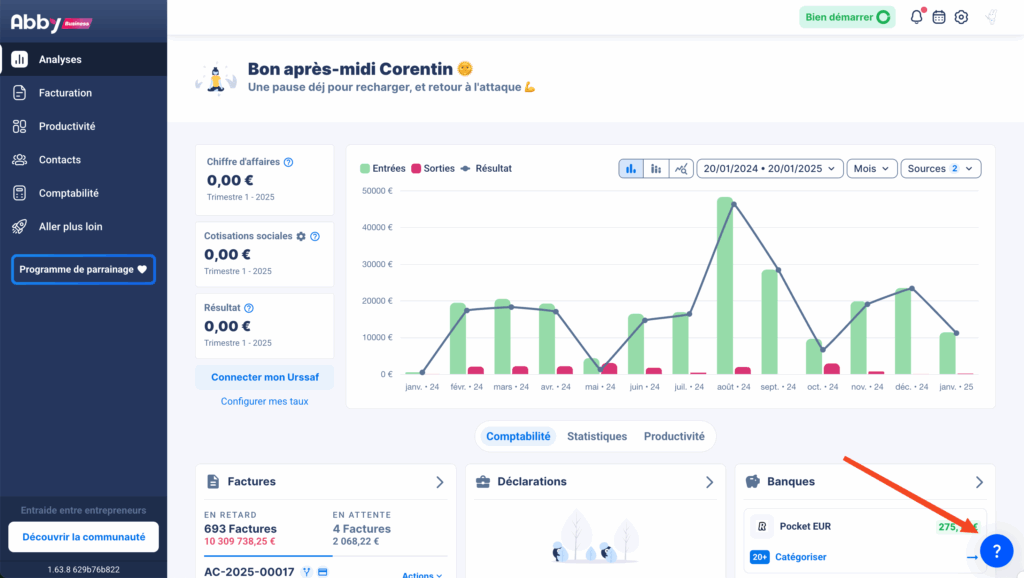Screen dimensions: 1024x578
Task: Switch chart to line graph view
Action: tap(681, 169)
